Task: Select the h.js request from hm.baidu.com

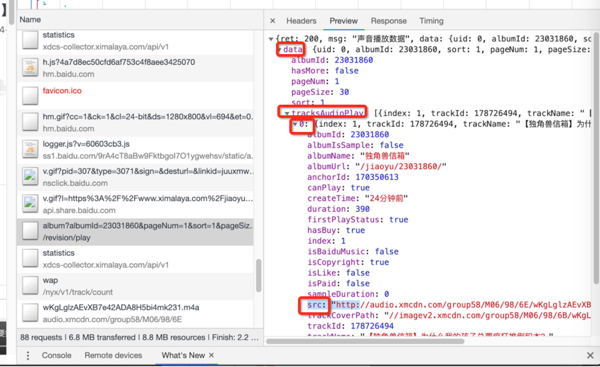Action: pyautogui.click(x=135, y=68)
